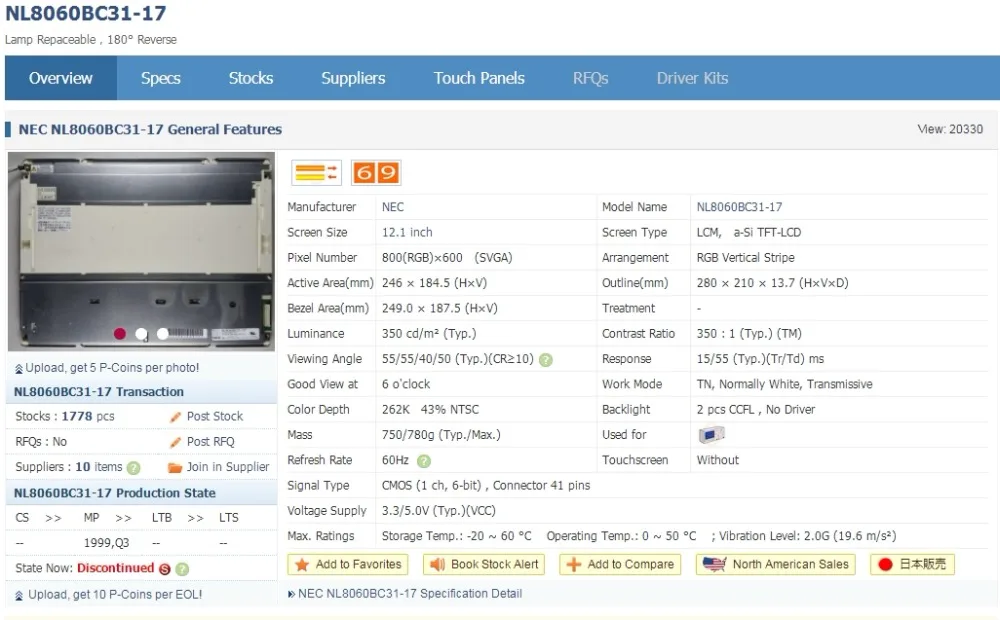Open the LCD panel product photo
1000x620 pixels.
tap(142, 251)
